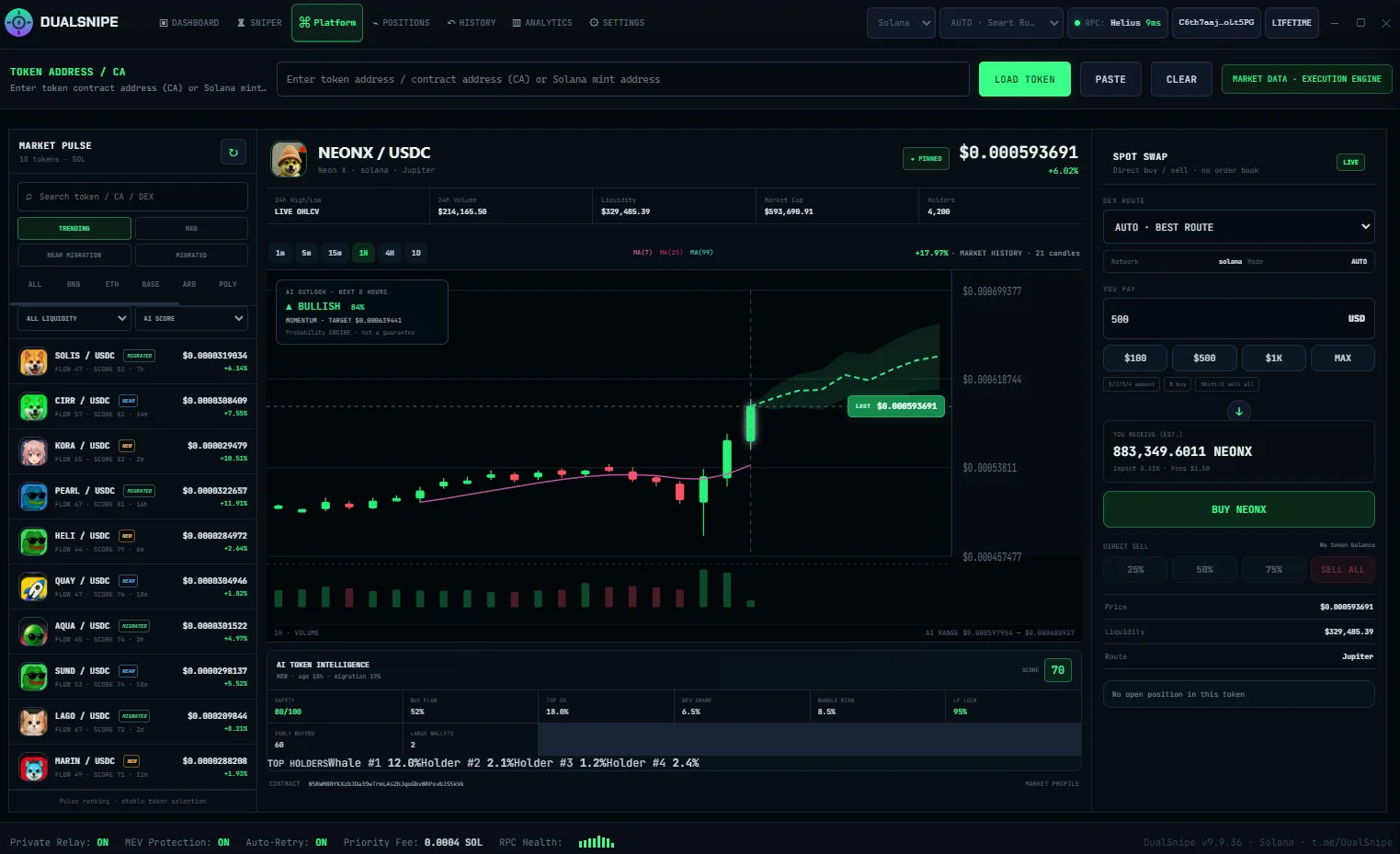This screenshot has width=1400, height=854.
Task: Switch chart to 4H timeframe
Action: [x=390, y=253]
